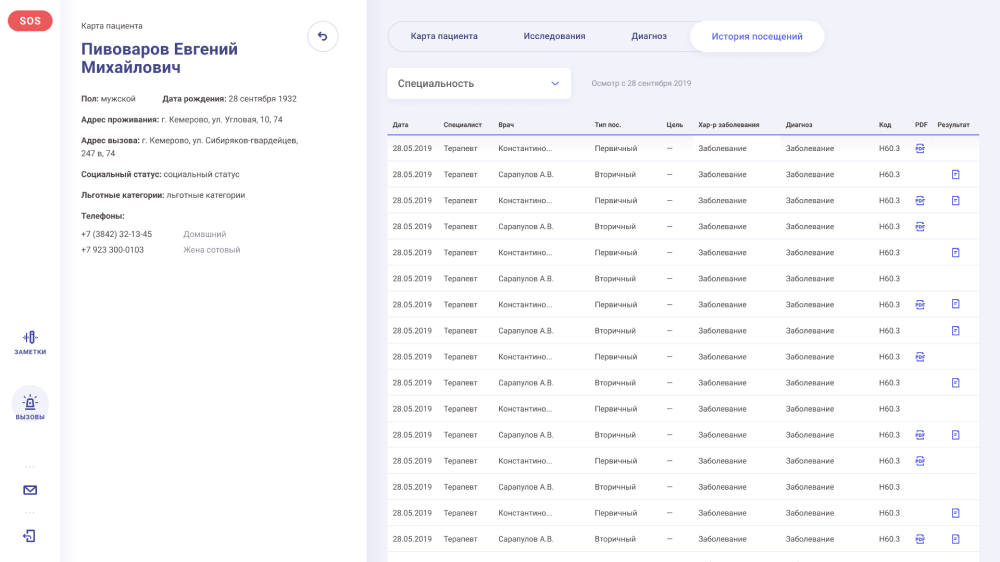The image size is (1000, 562).
Task: Click home phone +7 (3842) 32-13-45
Action: pos(116,234)
